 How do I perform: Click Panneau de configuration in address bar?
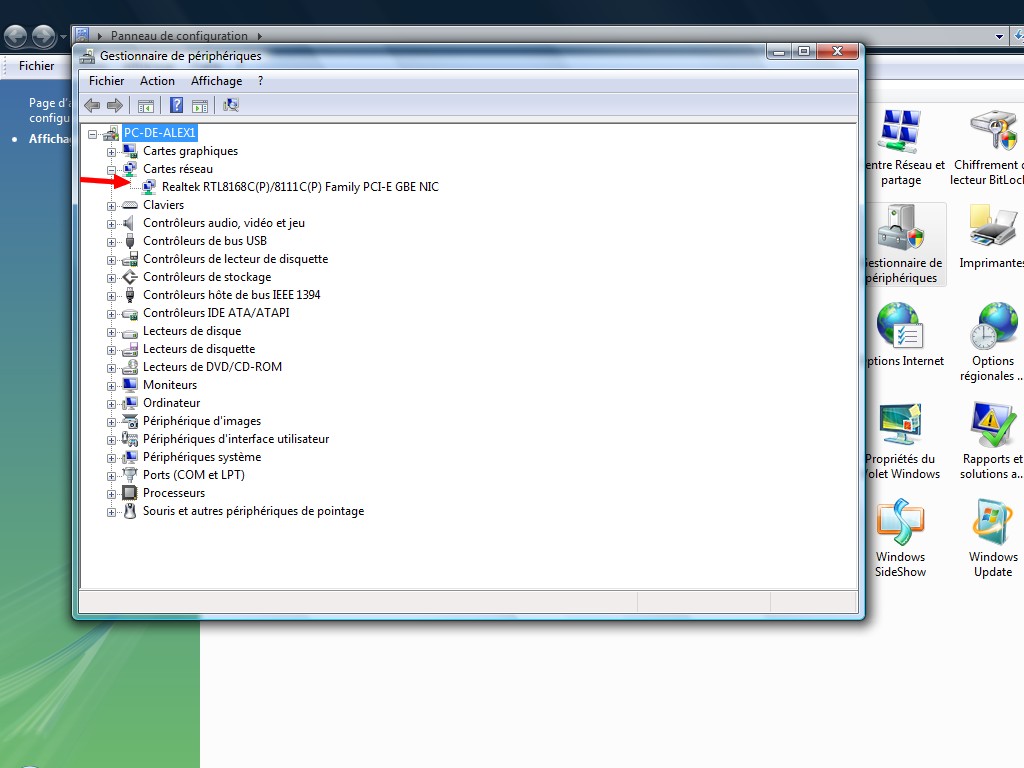coord(179,36)
